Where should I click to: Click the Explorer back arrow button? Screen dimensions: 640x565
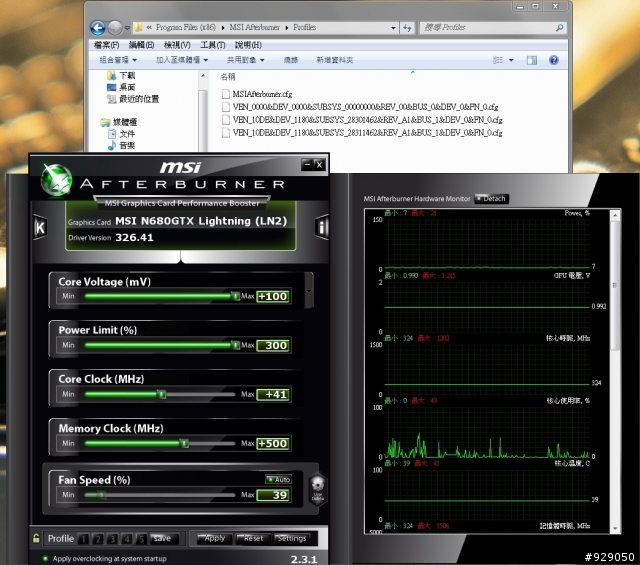[97, 28]
